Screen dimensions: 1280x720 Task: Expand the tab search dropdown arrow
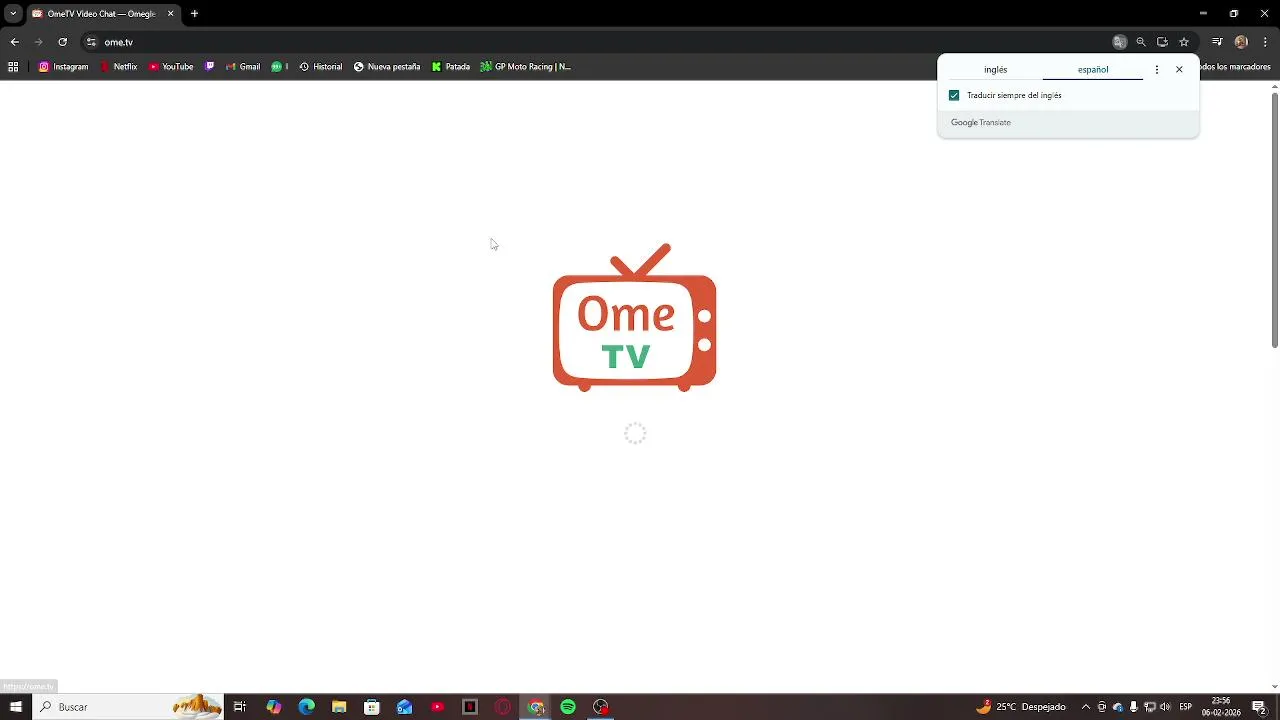tap(13, 14)
